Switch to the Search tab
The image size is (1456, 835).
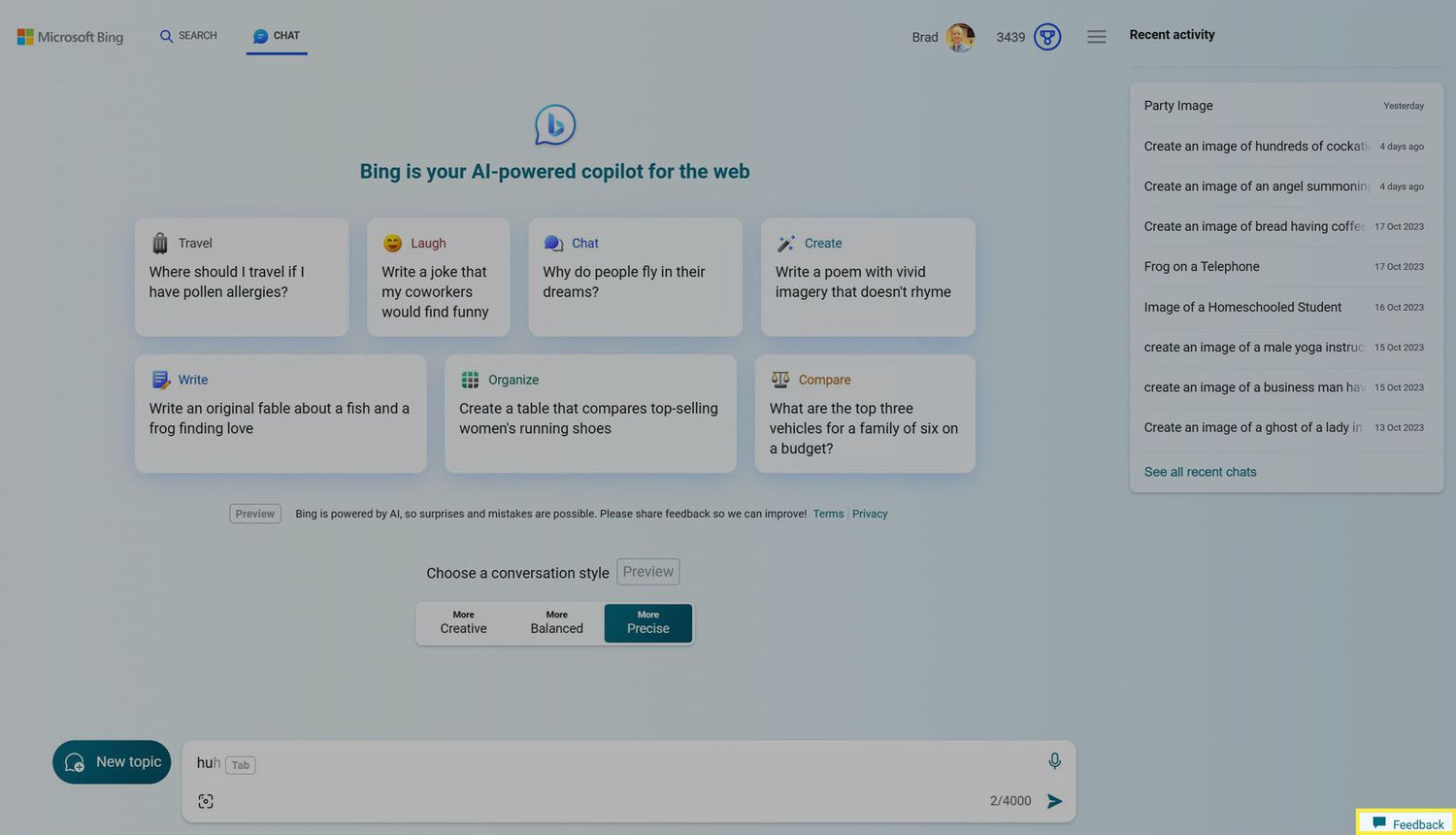(x=188, y=36)
